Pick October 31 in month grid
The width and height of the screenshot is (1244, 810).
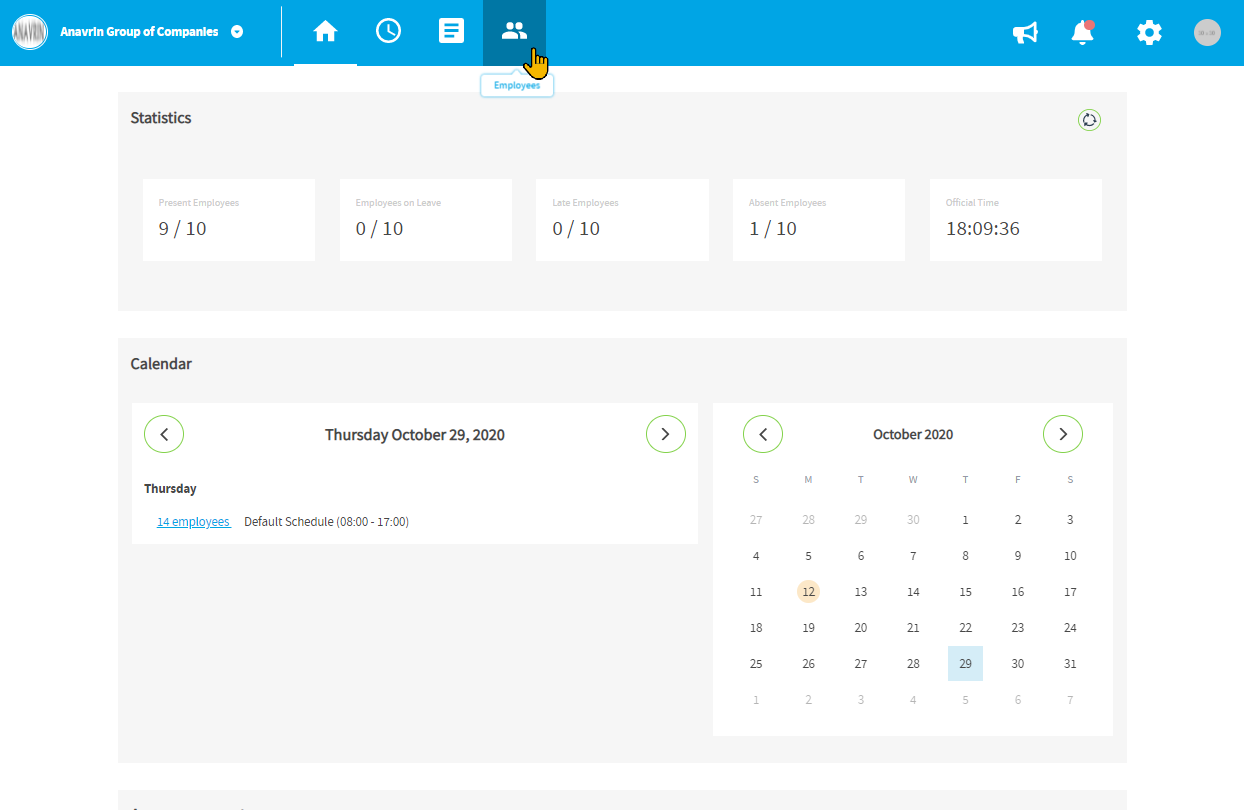(x=1070, y=664)
